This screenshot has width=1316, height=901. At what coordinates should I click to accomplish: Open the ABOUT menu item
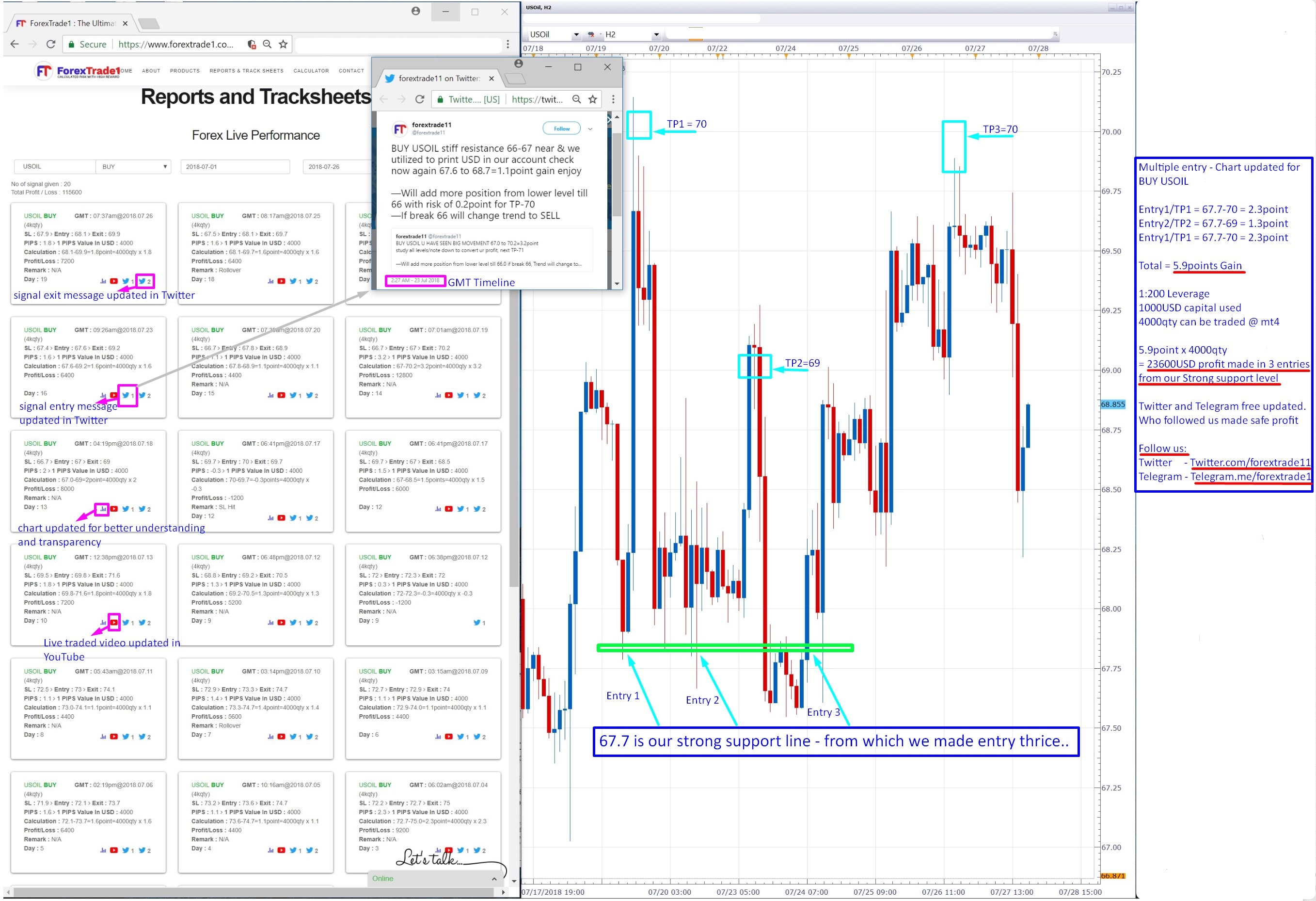coord(151,71)
